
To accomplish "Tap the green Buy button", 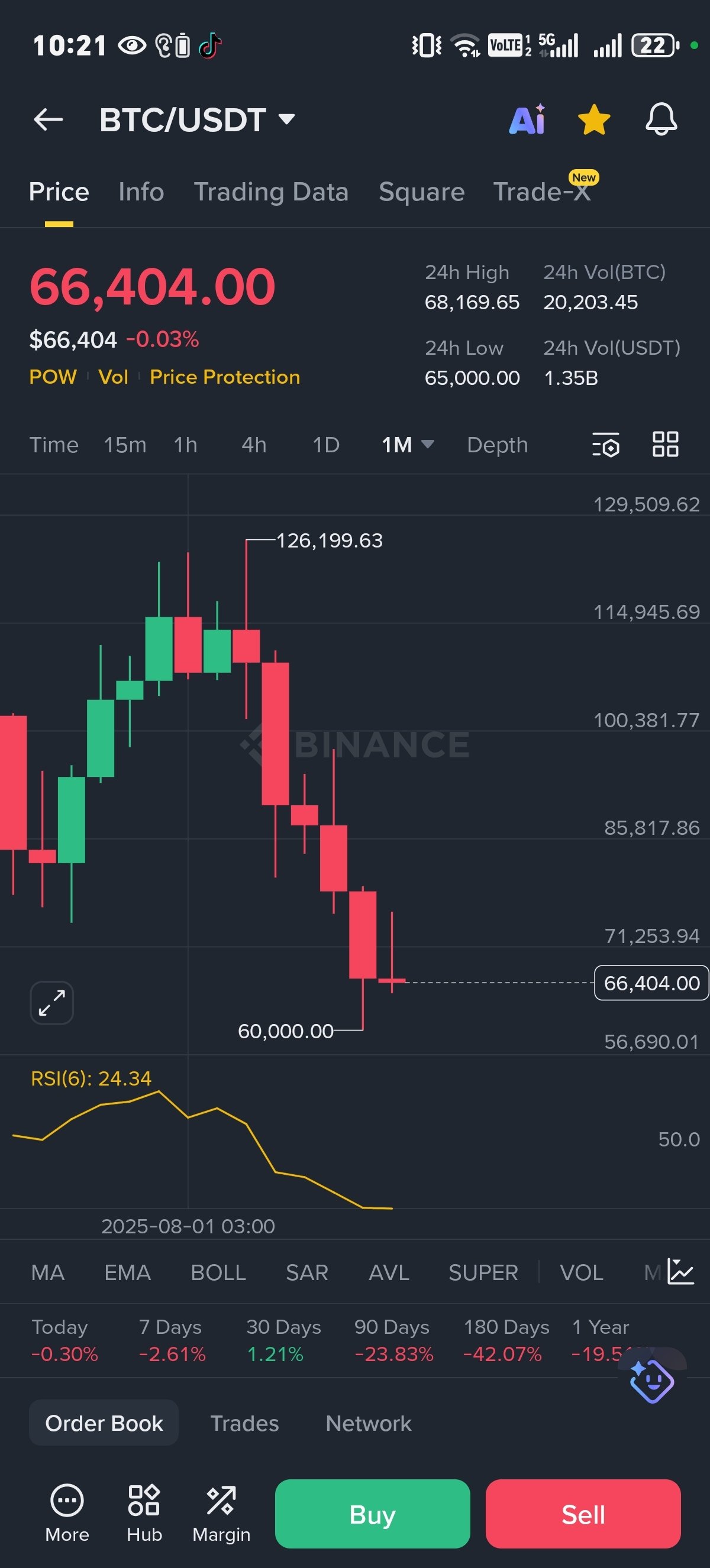I will pyautogui.click(x=373, y=1514).
